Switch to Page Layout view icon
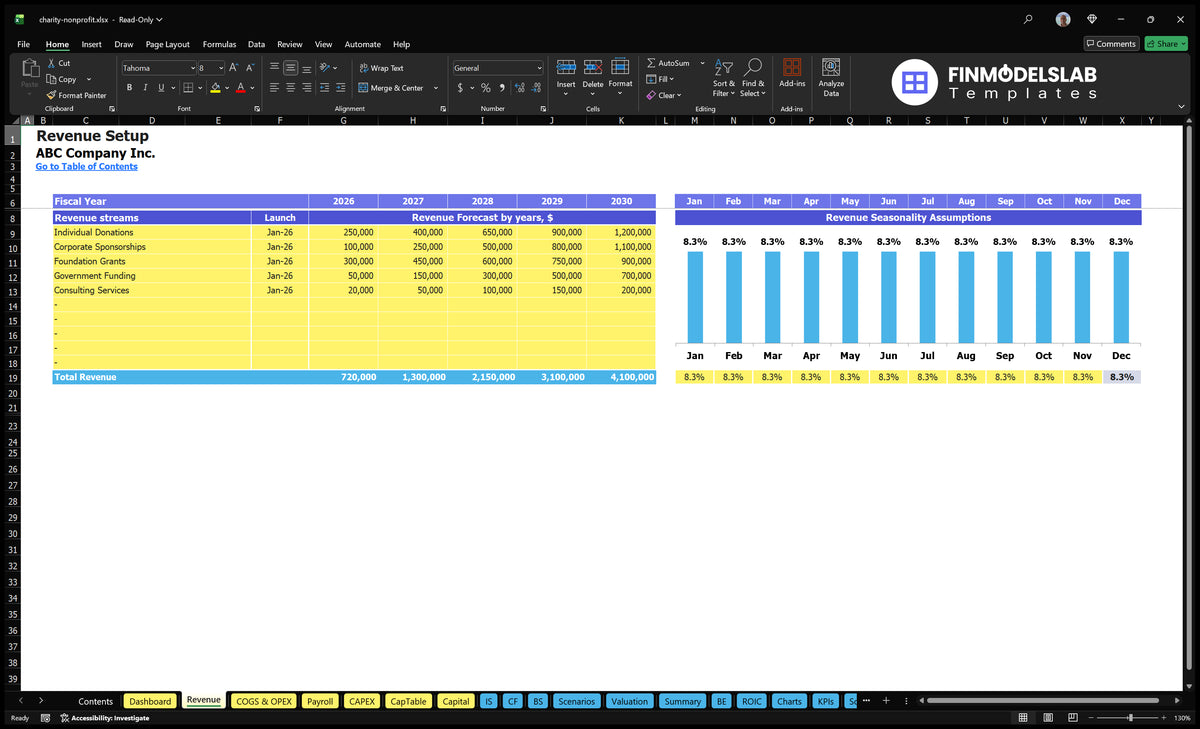This screenshot has height=729, width=1200. (1046, 718)
